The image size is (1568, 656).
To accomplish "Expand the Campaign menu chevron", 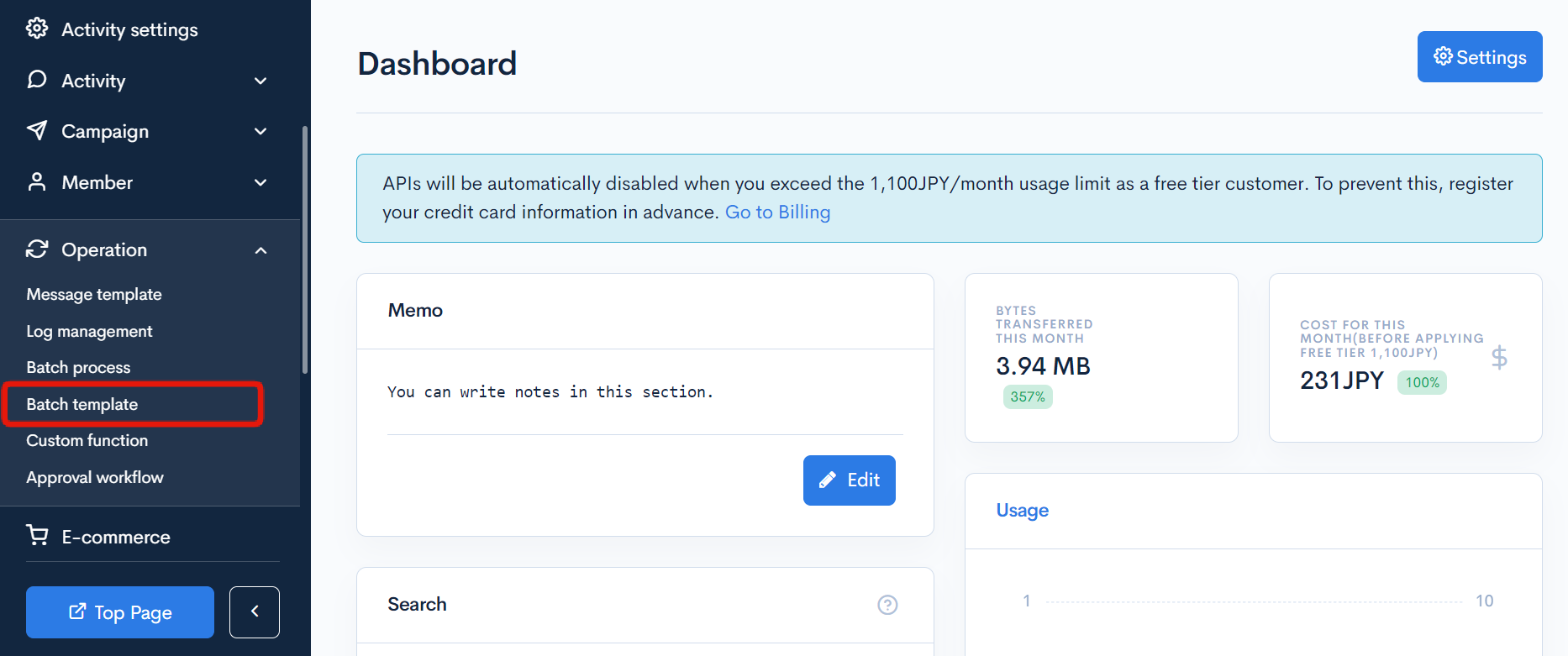I will 260,131.
